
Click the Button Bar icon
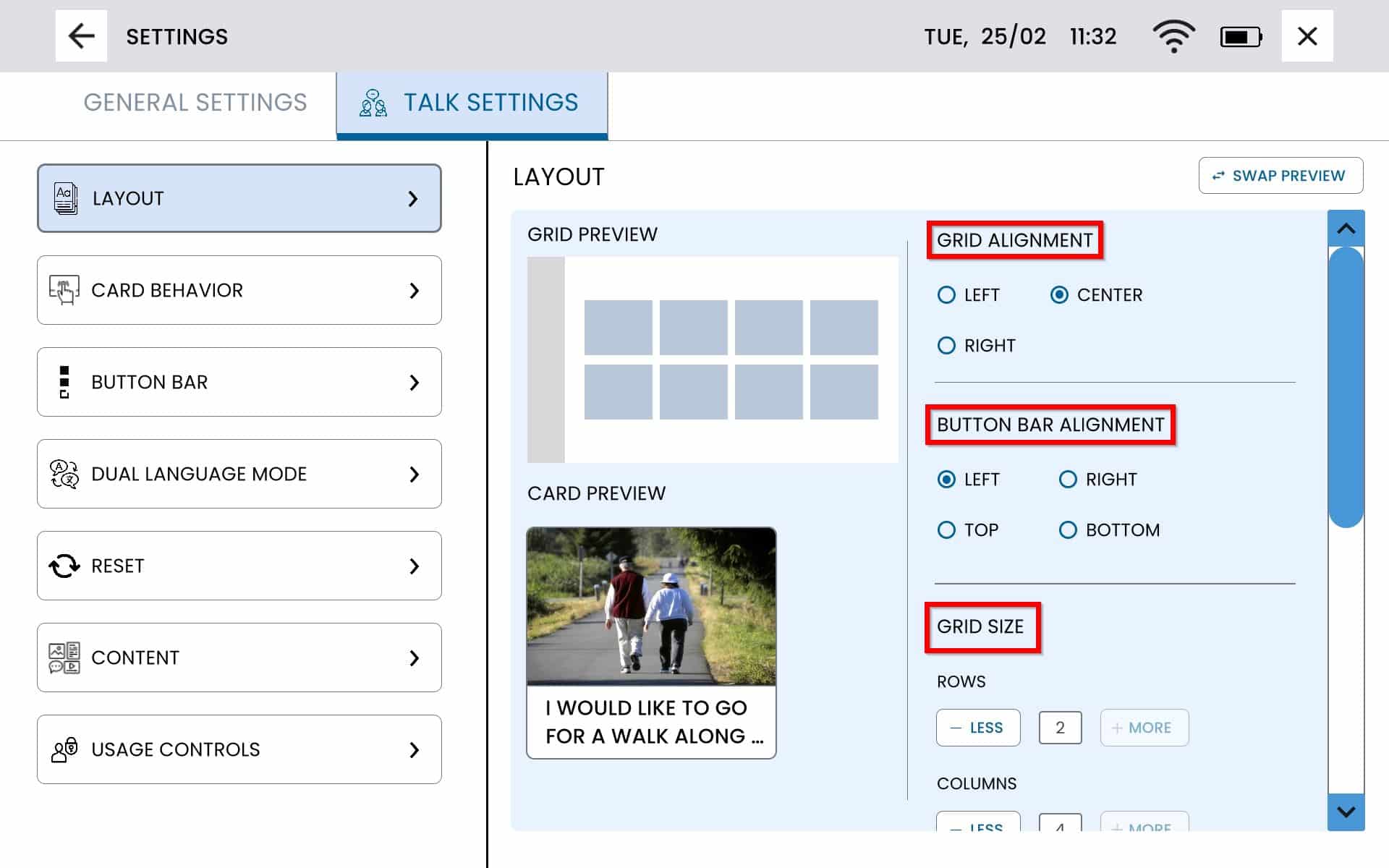tap(64, 382)
